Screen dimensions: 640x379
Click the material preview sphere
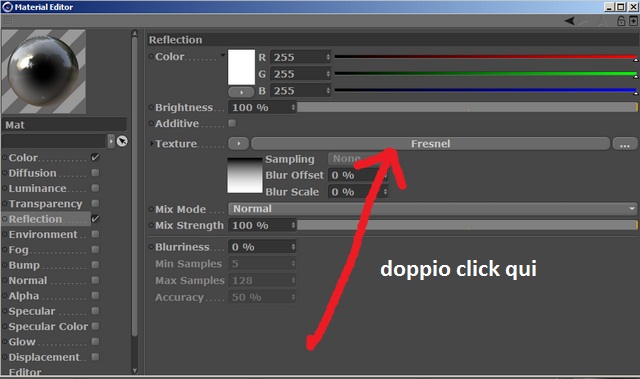coord(44,71)
